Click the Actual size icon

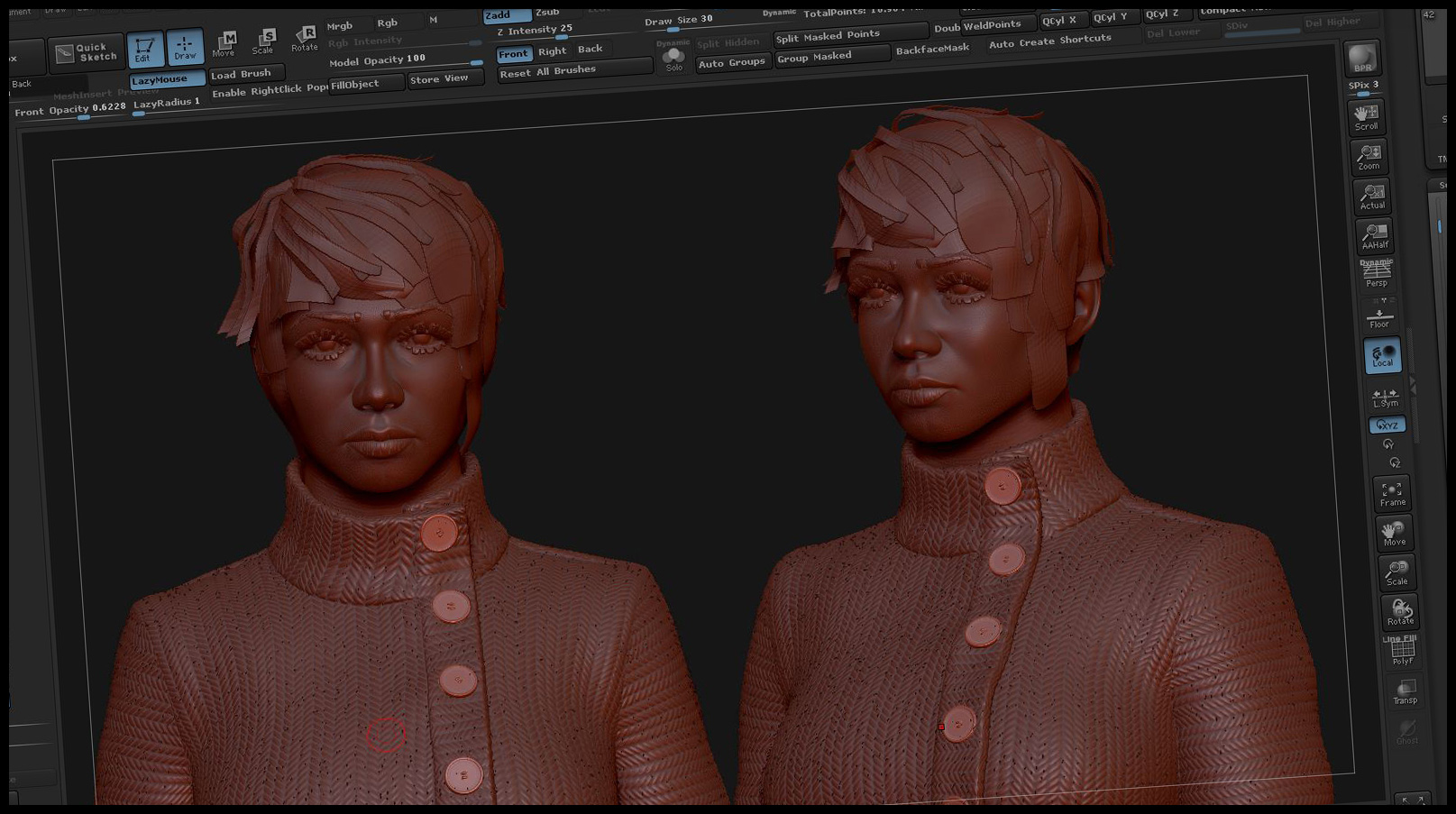(x=1372, y=197)
